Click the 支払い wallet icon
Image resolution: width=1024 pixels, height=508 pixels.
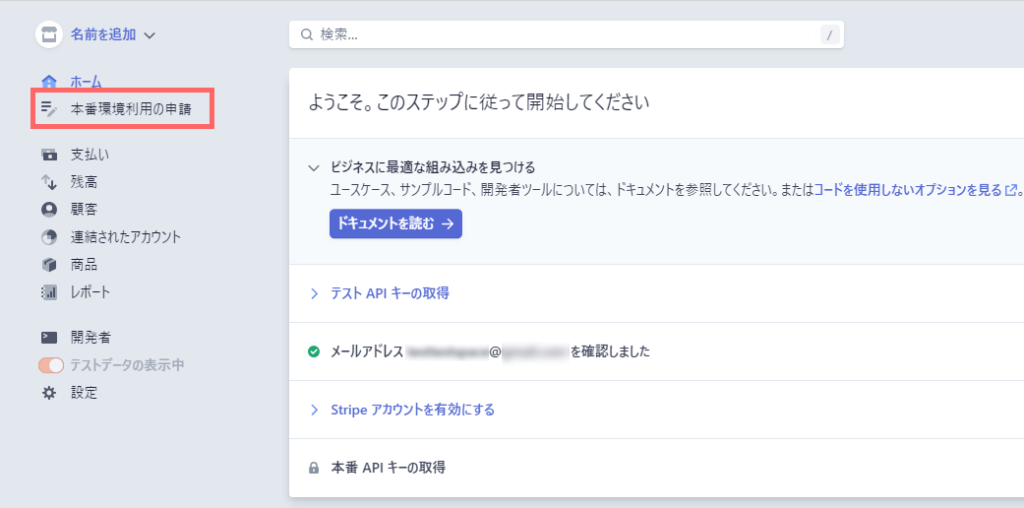(49, 155)
